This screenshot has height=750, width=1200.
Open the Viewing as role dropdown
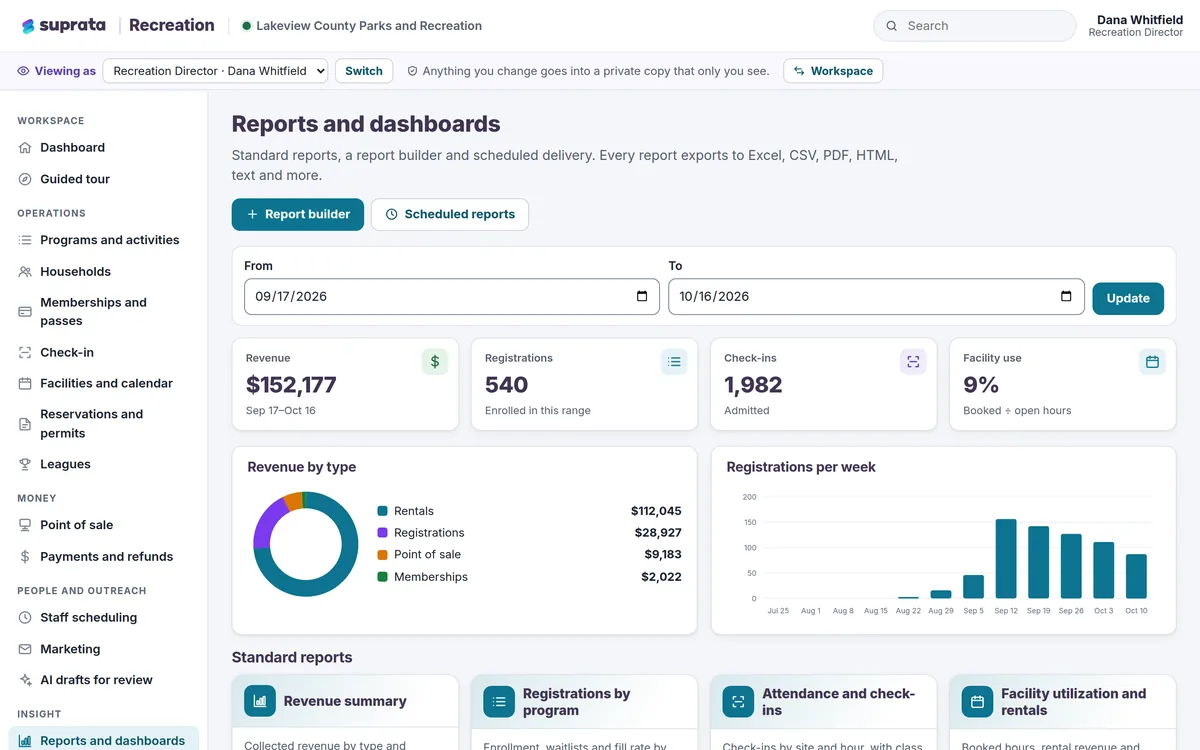(x=215, y=71)
